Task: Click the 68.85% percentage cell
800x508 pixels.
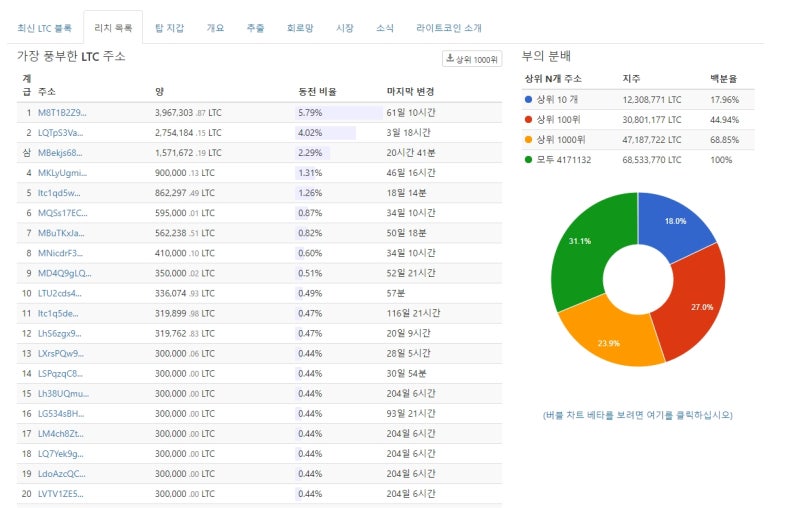Action: (724, 139)
